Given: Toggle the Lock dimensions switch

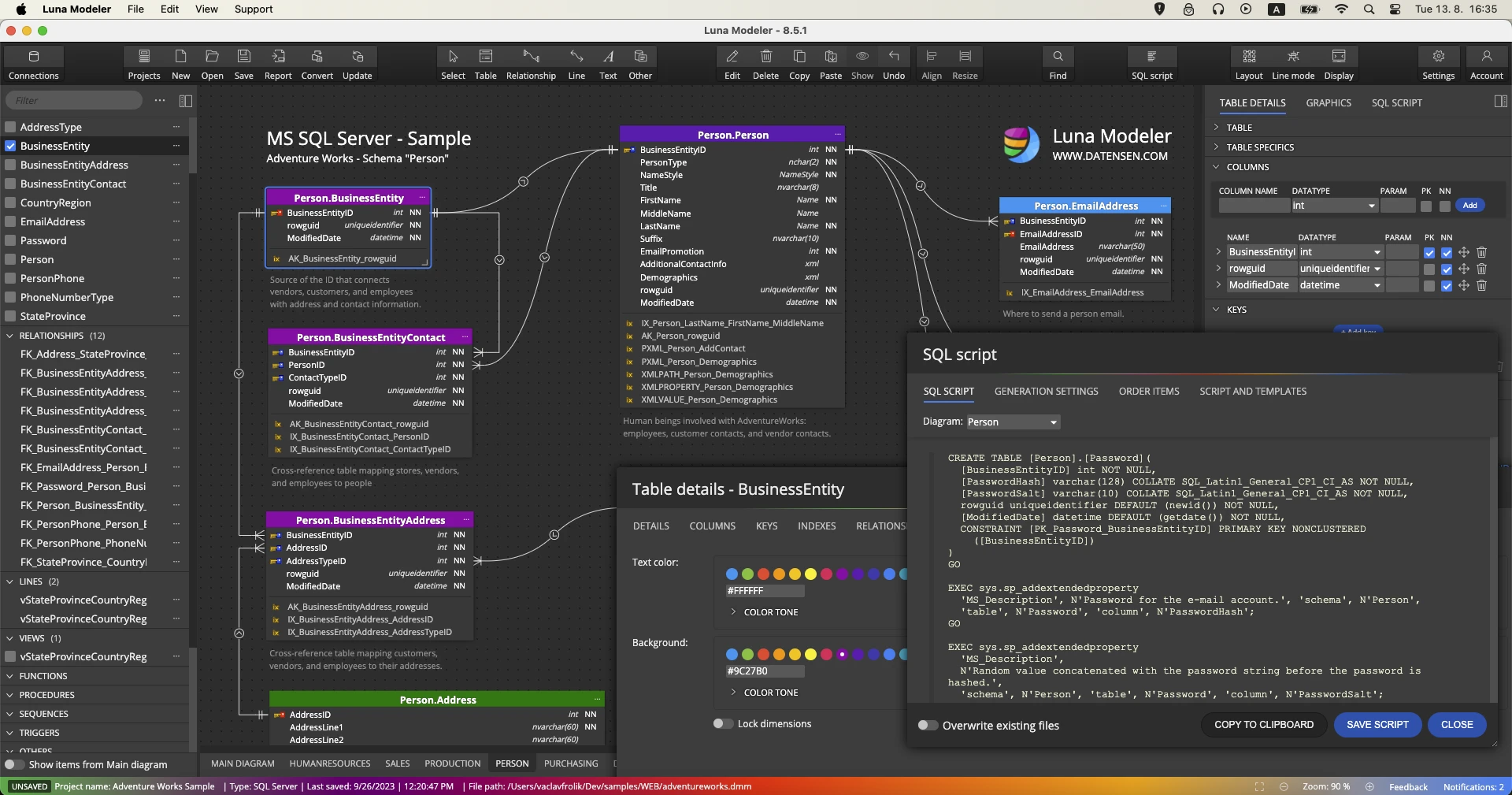Looking at the screenshot, I should click(x=723, y=723).
